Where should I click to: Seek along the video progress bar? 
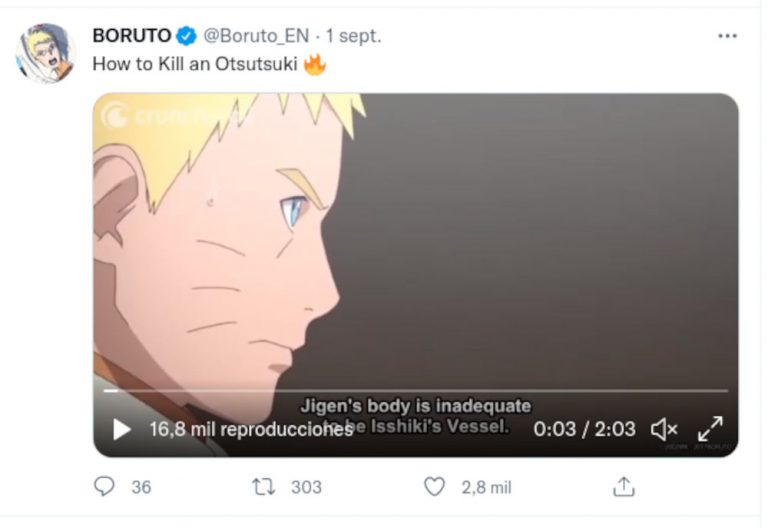(x=415, y=391)
